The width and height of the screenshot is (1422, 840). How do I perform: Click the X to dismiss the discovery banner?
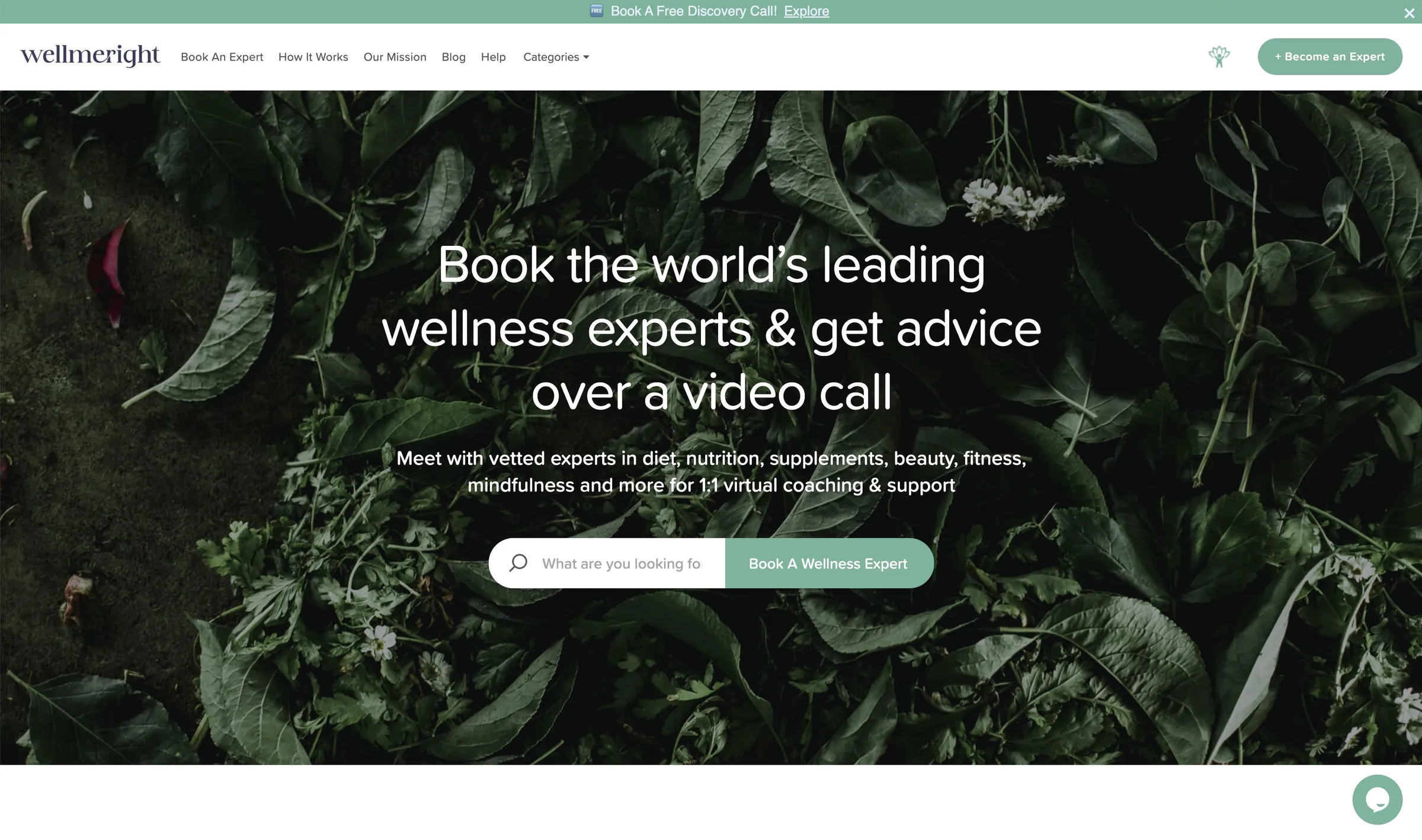(x=1408, y=13)
